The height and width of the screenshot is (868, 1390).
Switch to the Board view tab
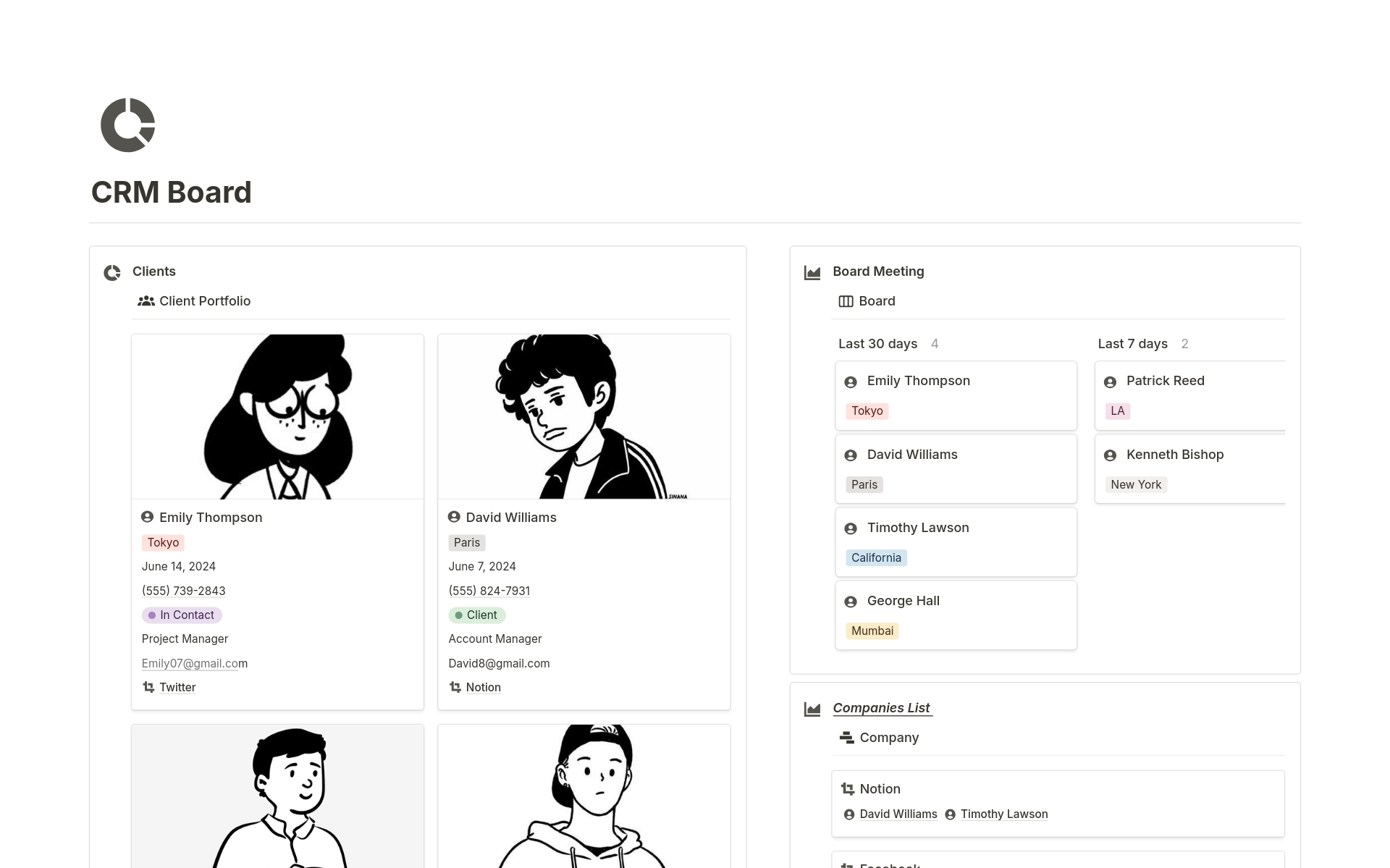coord(867,301)
